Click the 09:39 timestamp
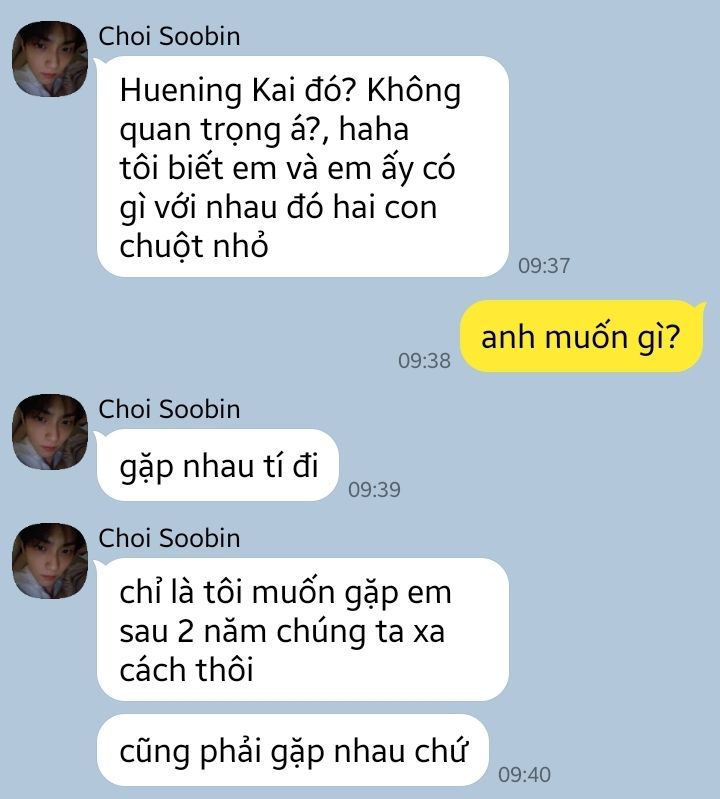The width and height of the screenshot is (720, 799). 375,490
